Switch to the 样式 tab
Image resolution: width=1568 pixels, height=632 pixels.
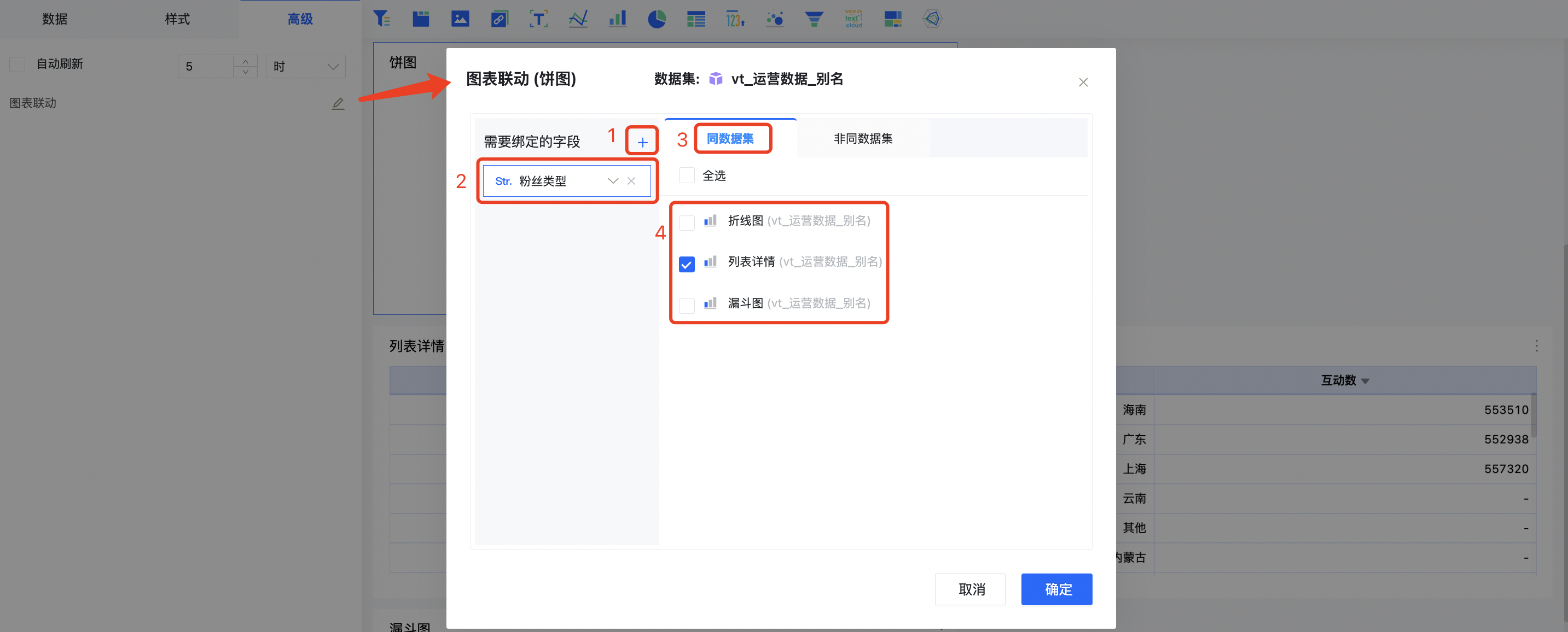[x=177, y=19]
